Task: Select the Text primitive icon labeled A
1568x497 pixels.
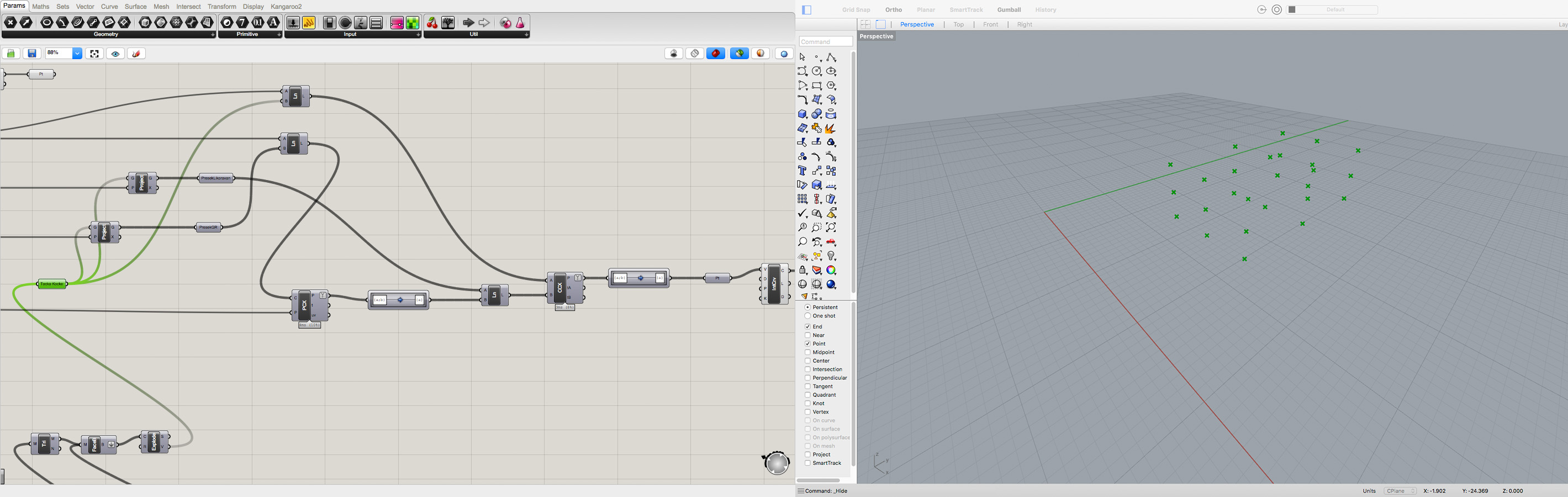Action: tap(273, 23)
